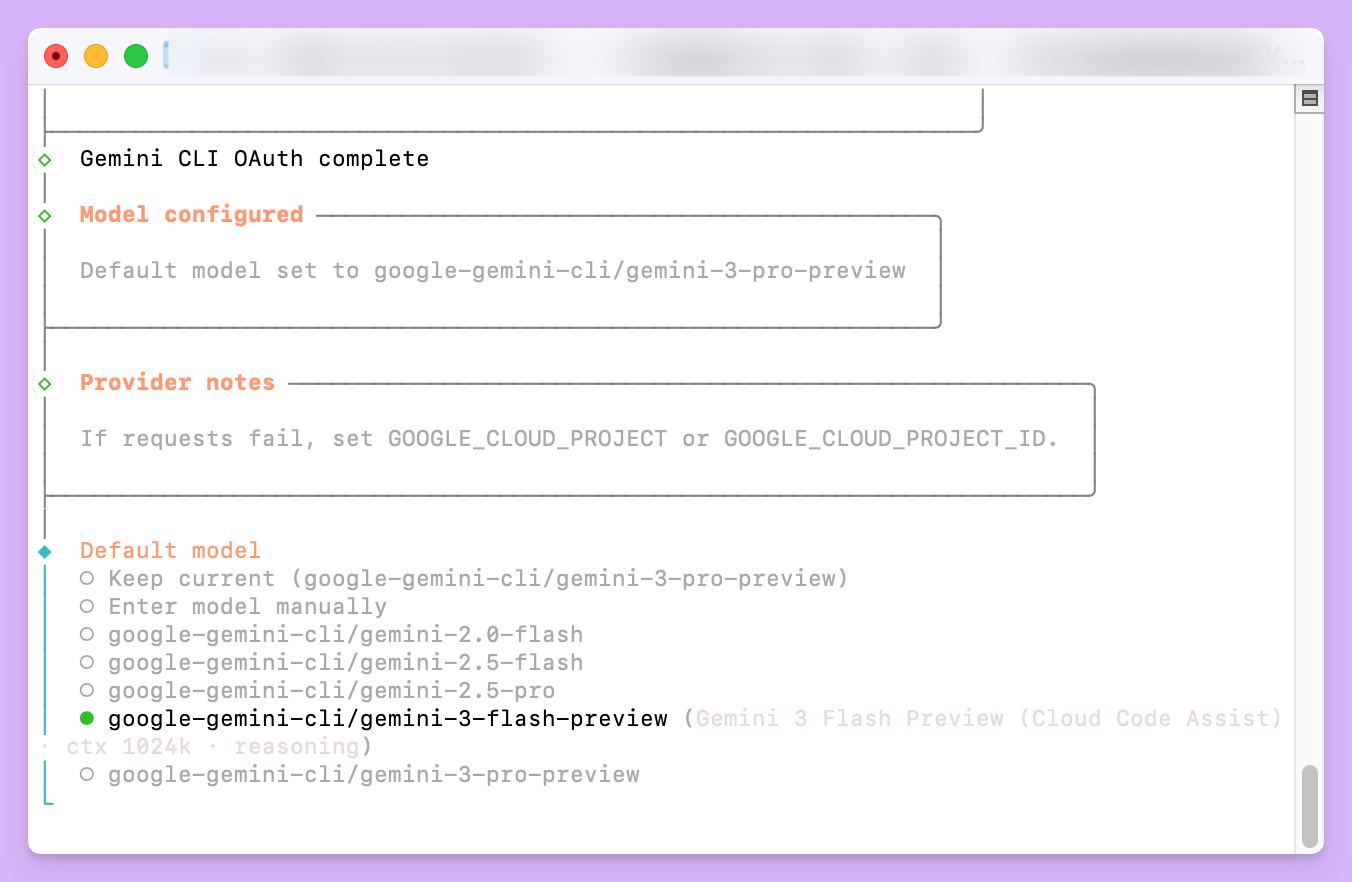The width and height of the screenshot is (1352, 882).
Task: Select the highlighted gemini-3-flash-preview option
Action: click(x=87, y=719)
